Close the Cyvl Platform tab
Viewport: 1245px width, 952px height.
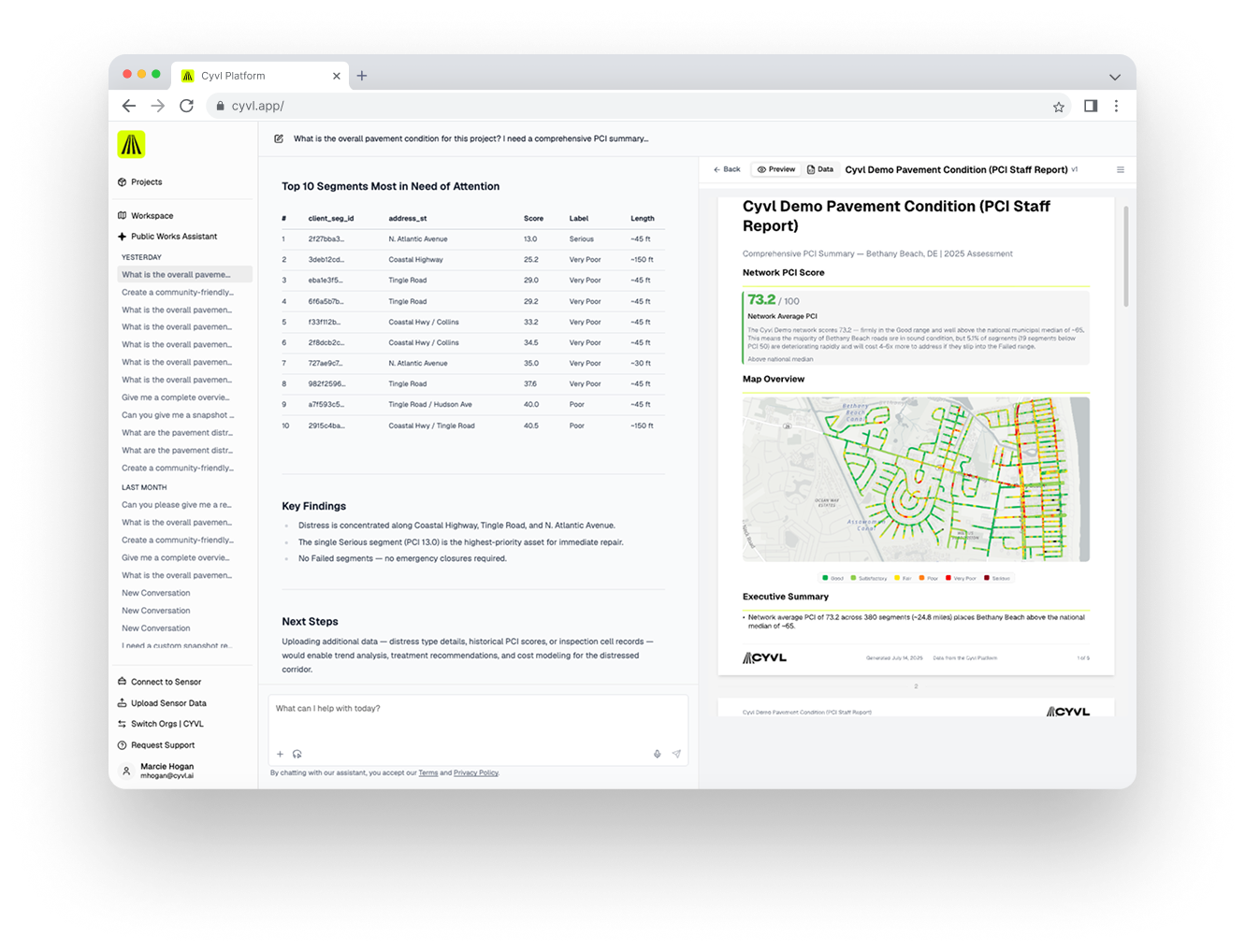[x=337, y=76]
